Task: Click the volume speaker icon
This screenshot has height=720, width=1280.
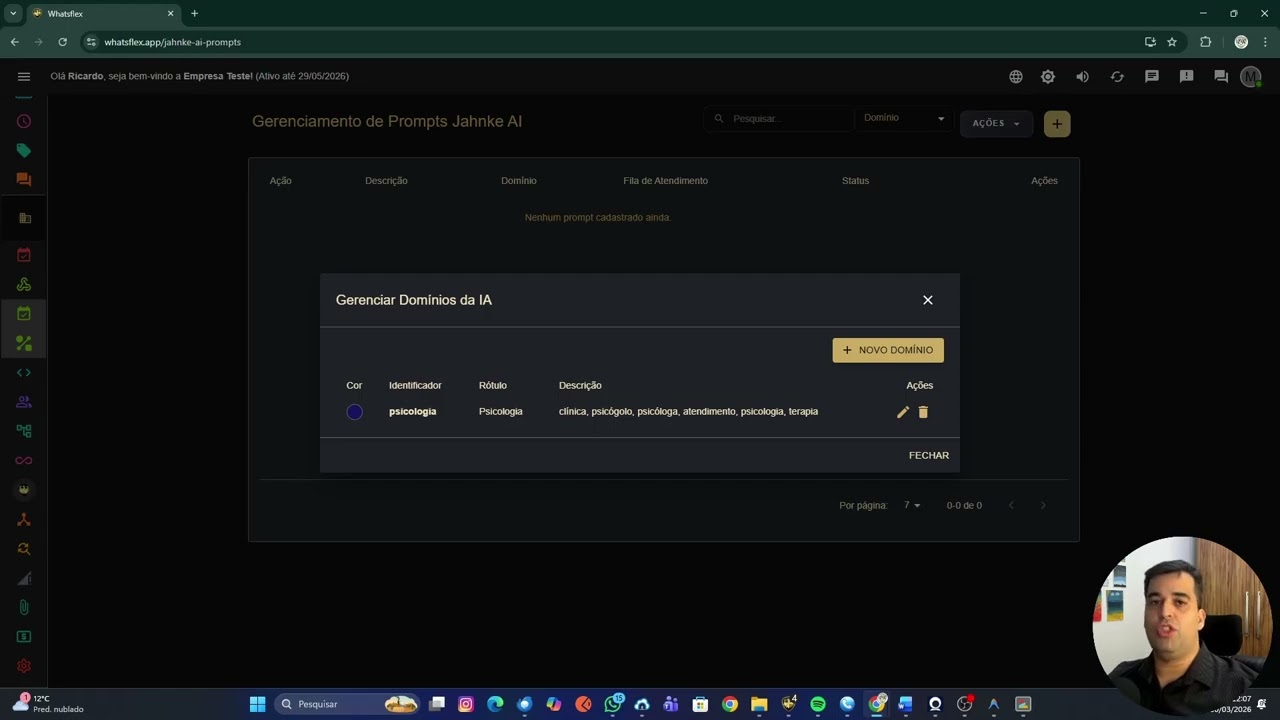Action: click(x=1082, y=76)
